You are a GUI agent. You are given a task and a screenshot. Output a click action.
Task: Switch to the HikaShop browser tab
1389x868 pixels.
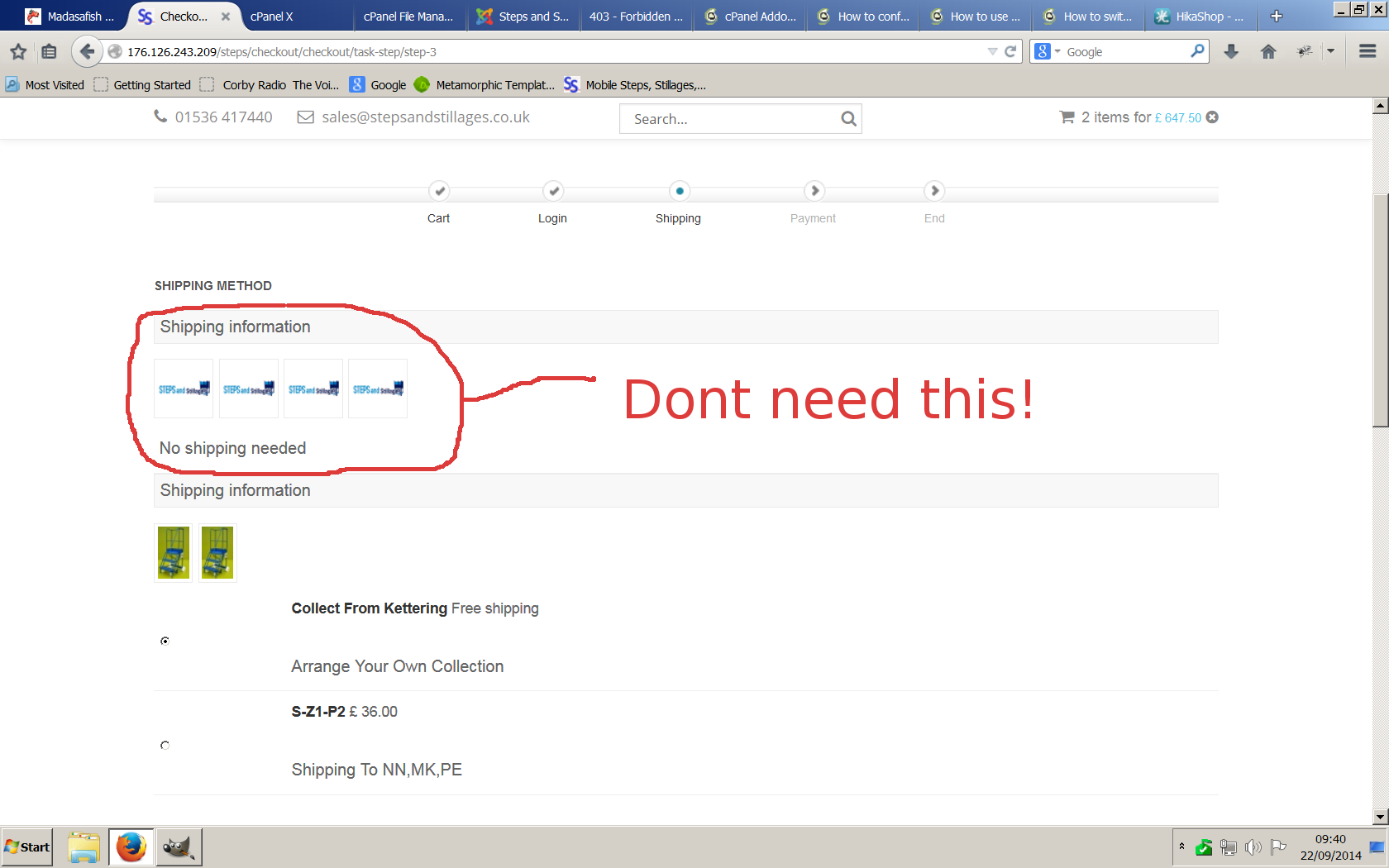point(1199,17)
